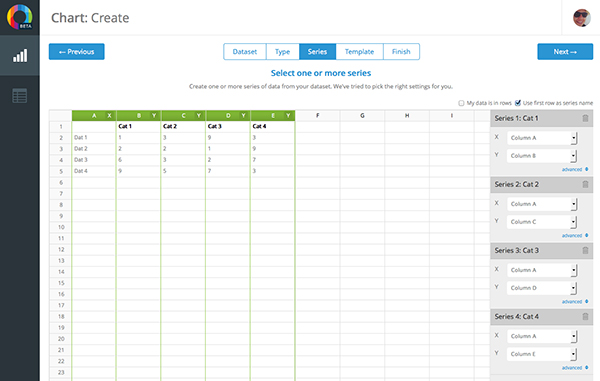The image size is (600, 381).
Task: Open Series 4 Y dropdown (Column E)
Action: pyautogui.click(x=542, y=354)
